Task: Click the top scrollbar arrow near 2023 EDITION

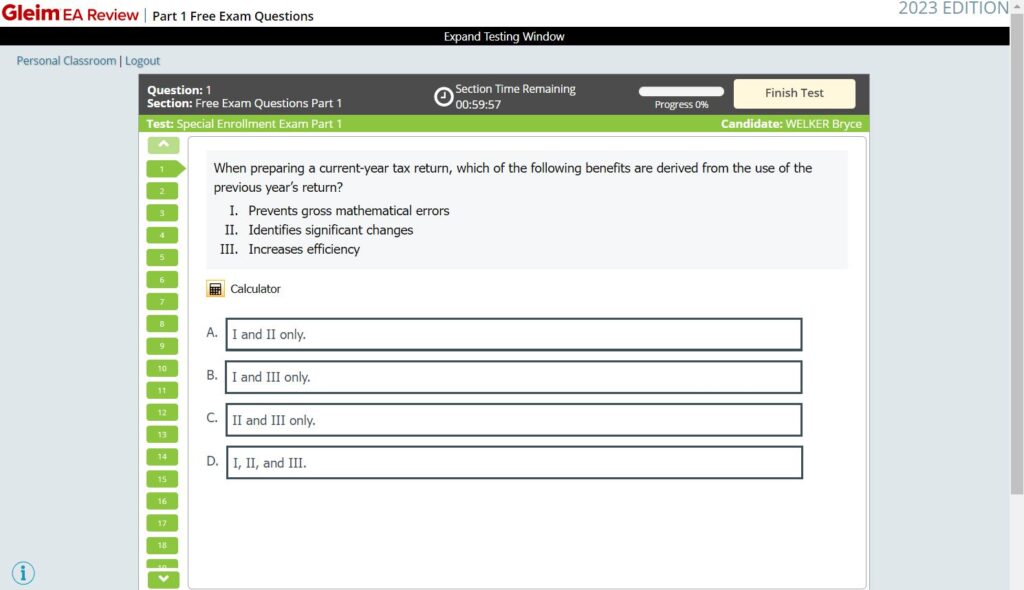Action: (1017, 6)
